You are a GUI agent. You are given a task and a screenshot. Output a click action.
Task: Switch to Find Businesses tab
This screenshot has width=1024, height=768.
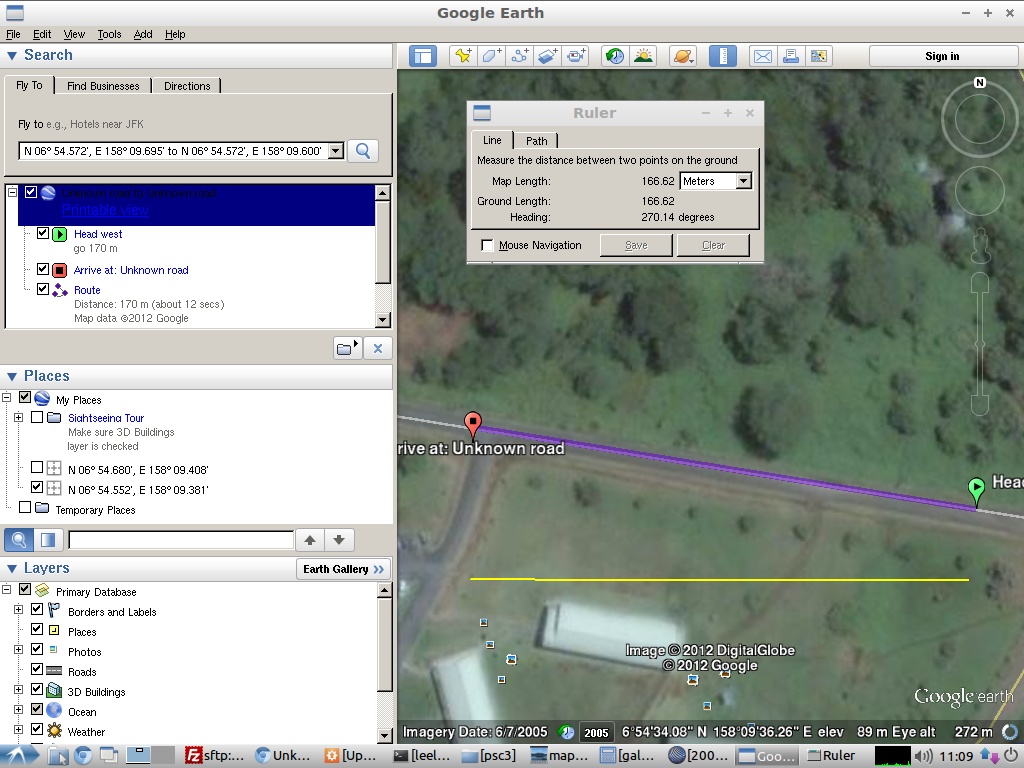103,86
